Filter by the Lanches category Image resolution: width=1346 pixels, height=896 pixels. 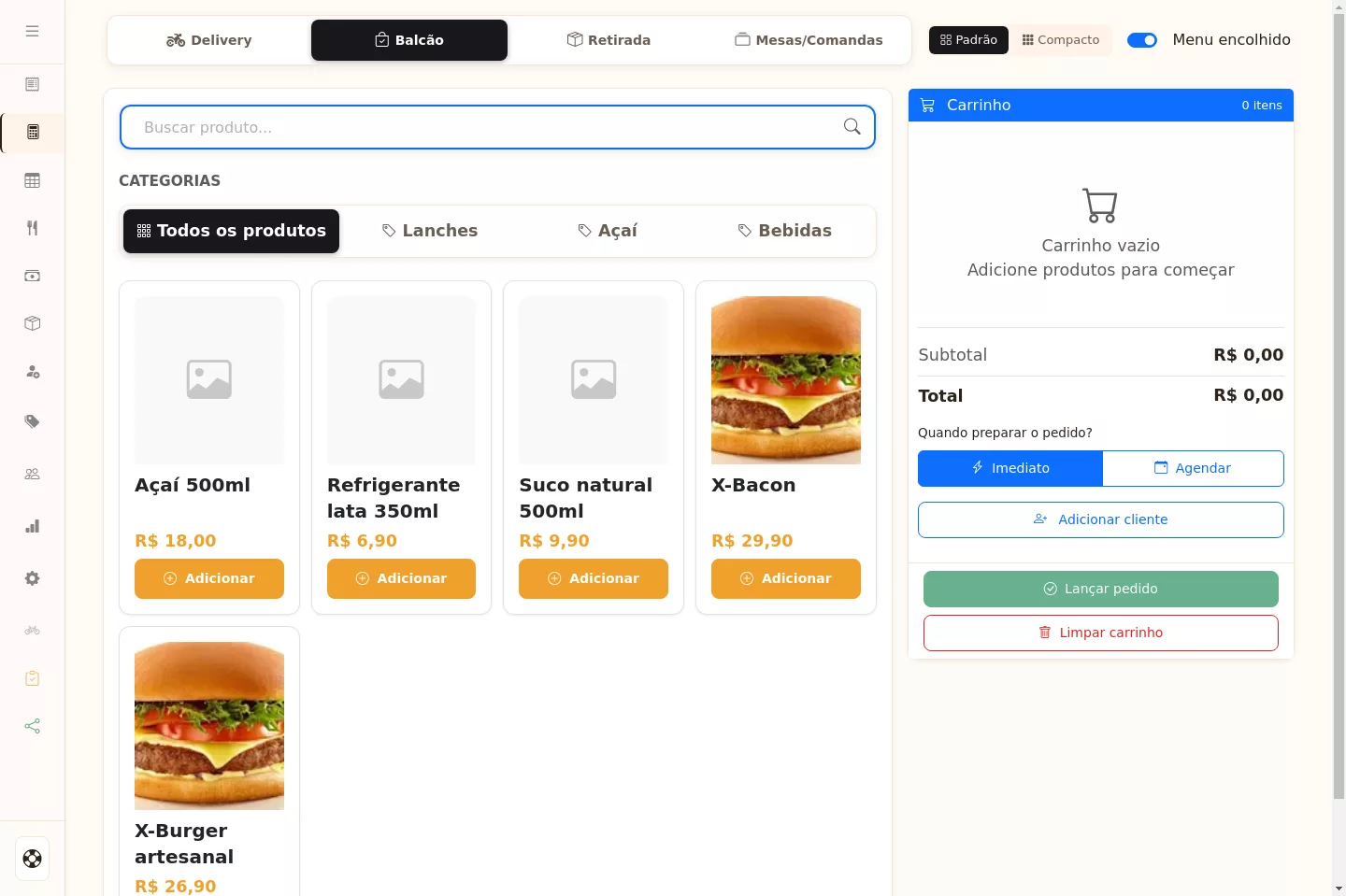click(x=430, y=231)
